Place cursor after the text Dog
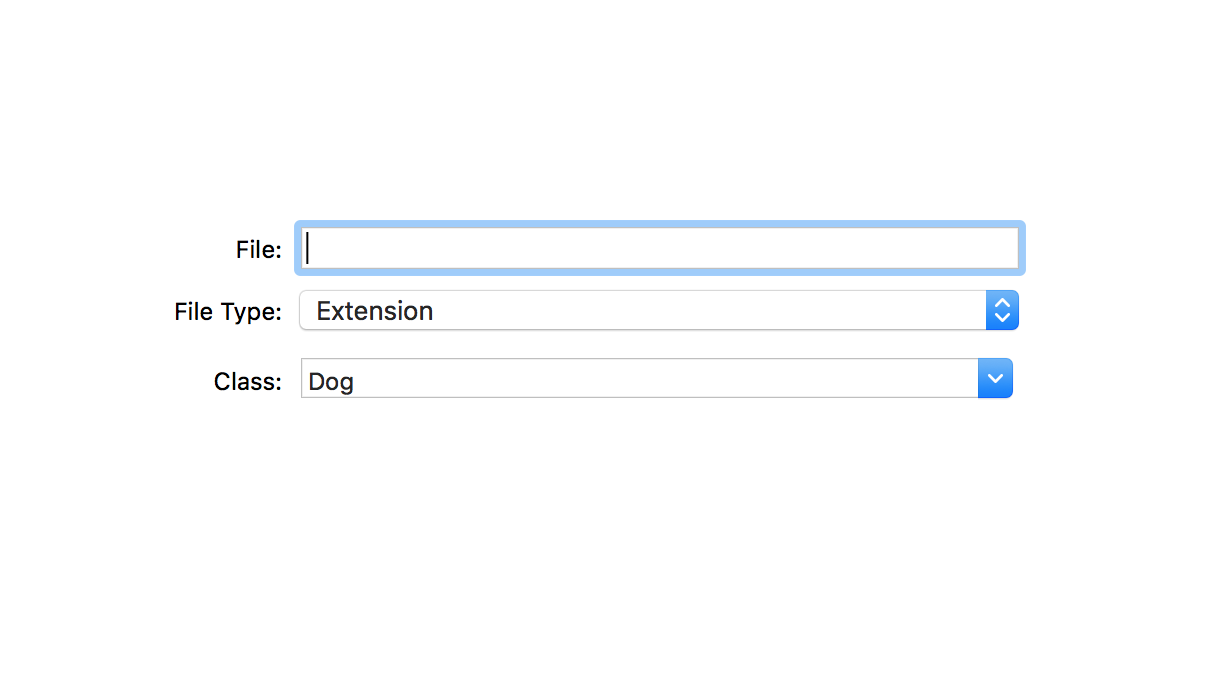 356,381
